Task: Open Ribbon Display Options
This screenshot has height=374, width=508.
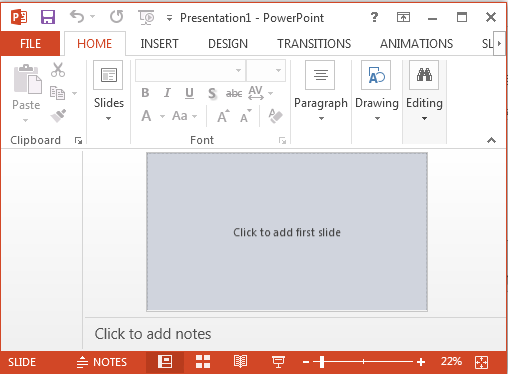Action: [x=403, y=17]
